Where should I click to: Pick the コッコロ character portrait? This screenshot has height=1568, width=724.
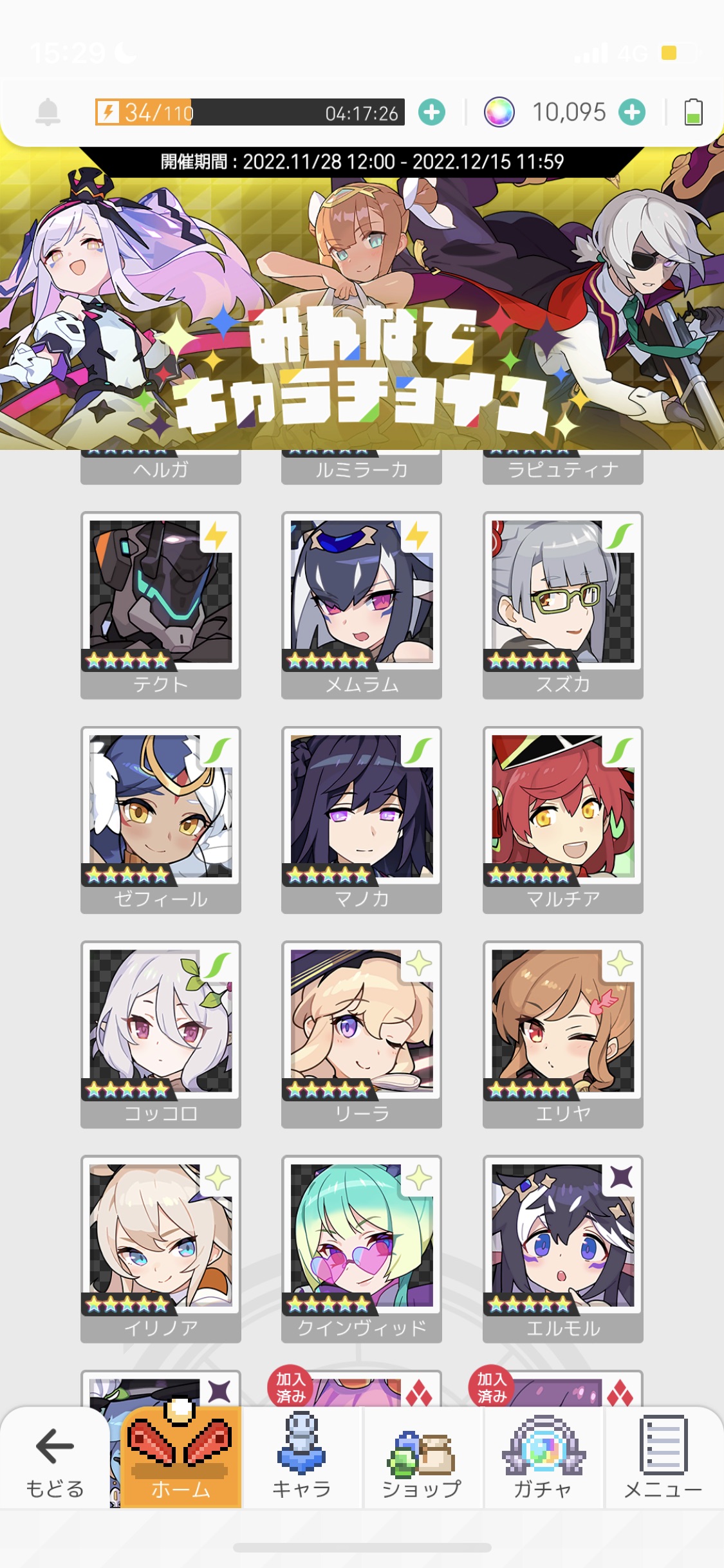tap(161, 1034)
